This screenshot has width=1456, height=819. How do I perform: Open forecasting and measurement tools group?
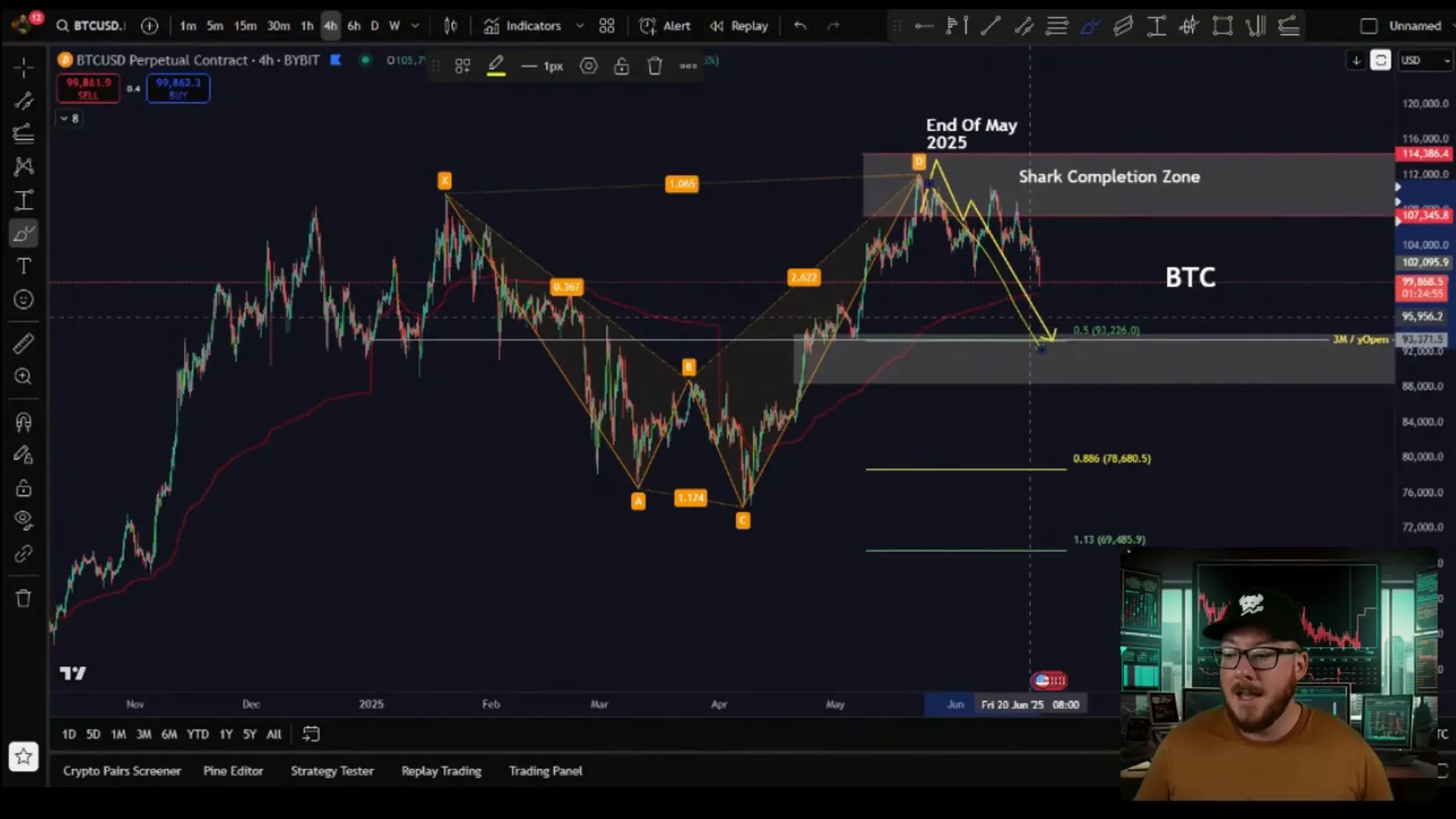(x=24, y=200)
